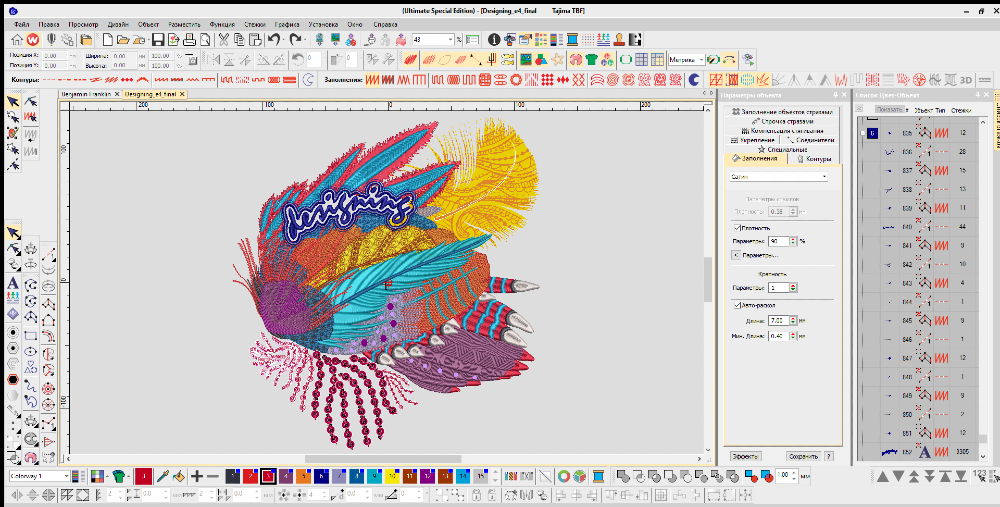Pick the color eyedropper tool
This screenshot has width=1000, height=507.
[161, 477]
